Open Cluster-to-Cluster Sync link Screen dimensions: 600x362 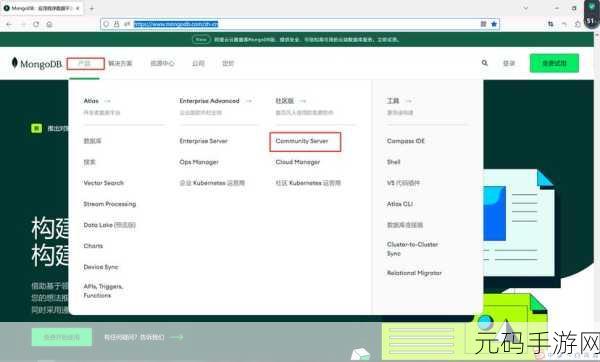[x=412, y=249]
